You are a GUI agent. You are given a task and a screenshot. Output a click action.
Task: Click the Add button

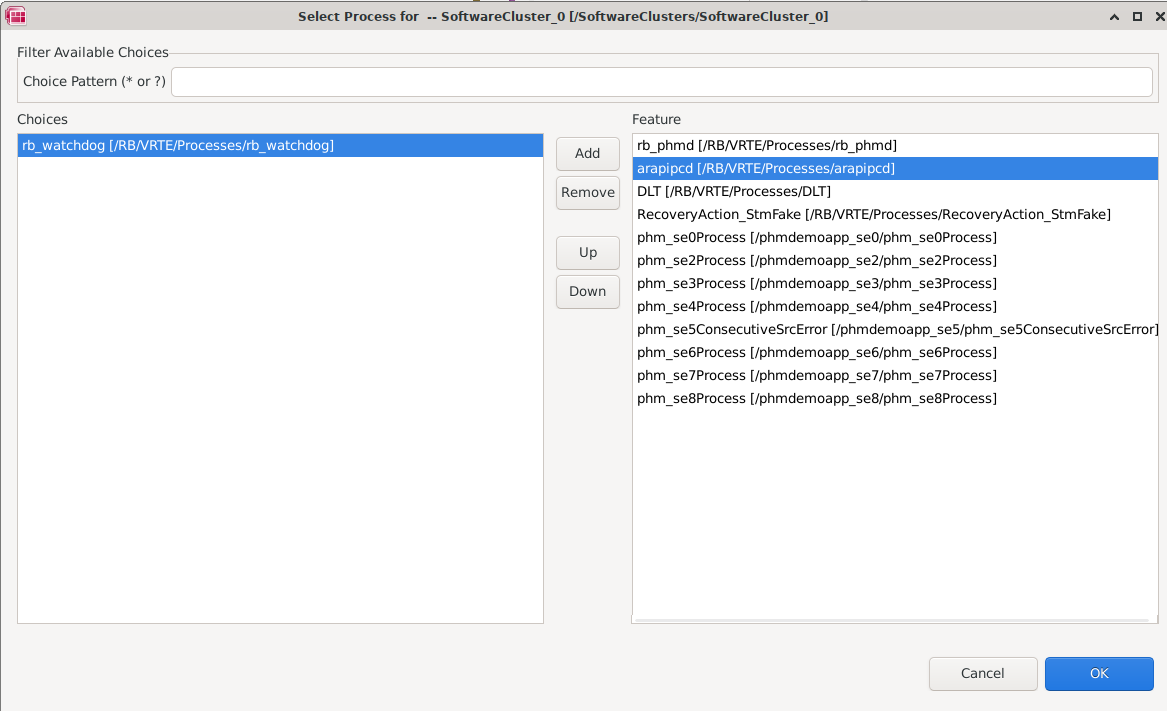(587, 154)
